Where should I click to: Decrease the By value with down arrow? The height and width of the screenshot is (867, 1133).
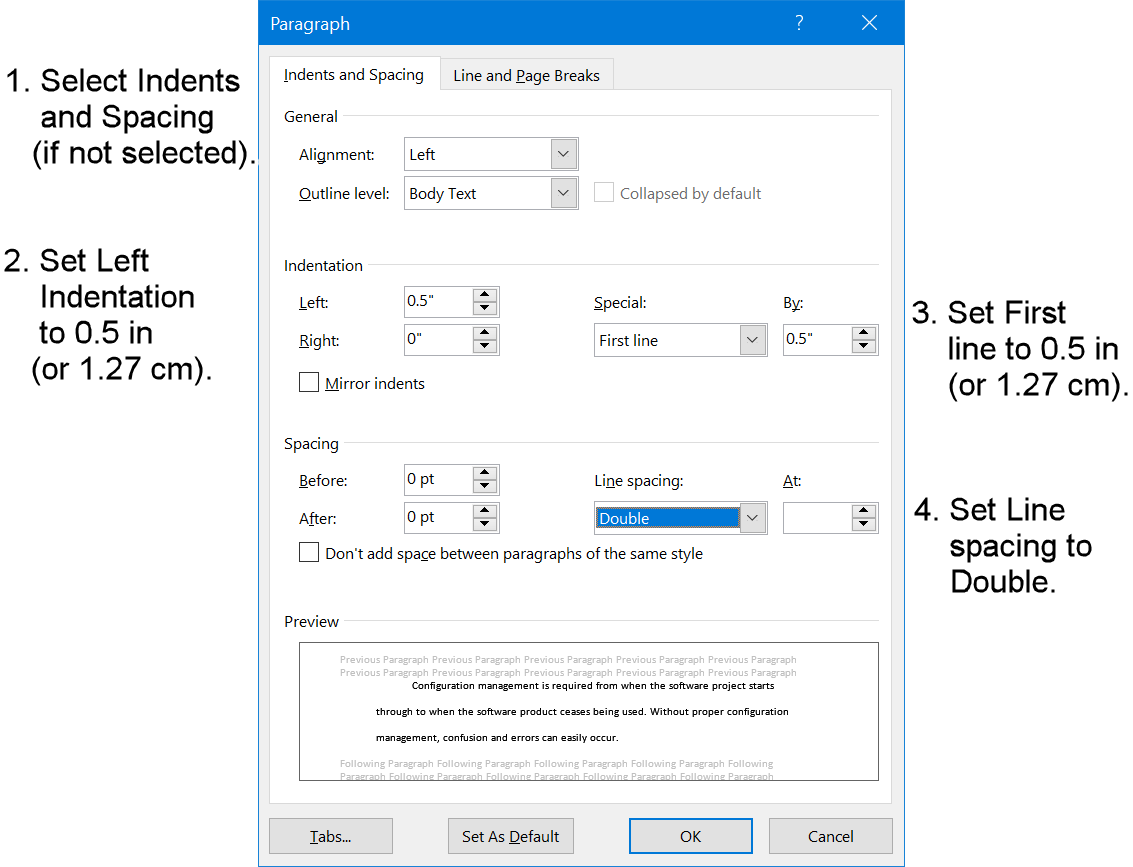[864, 347]
